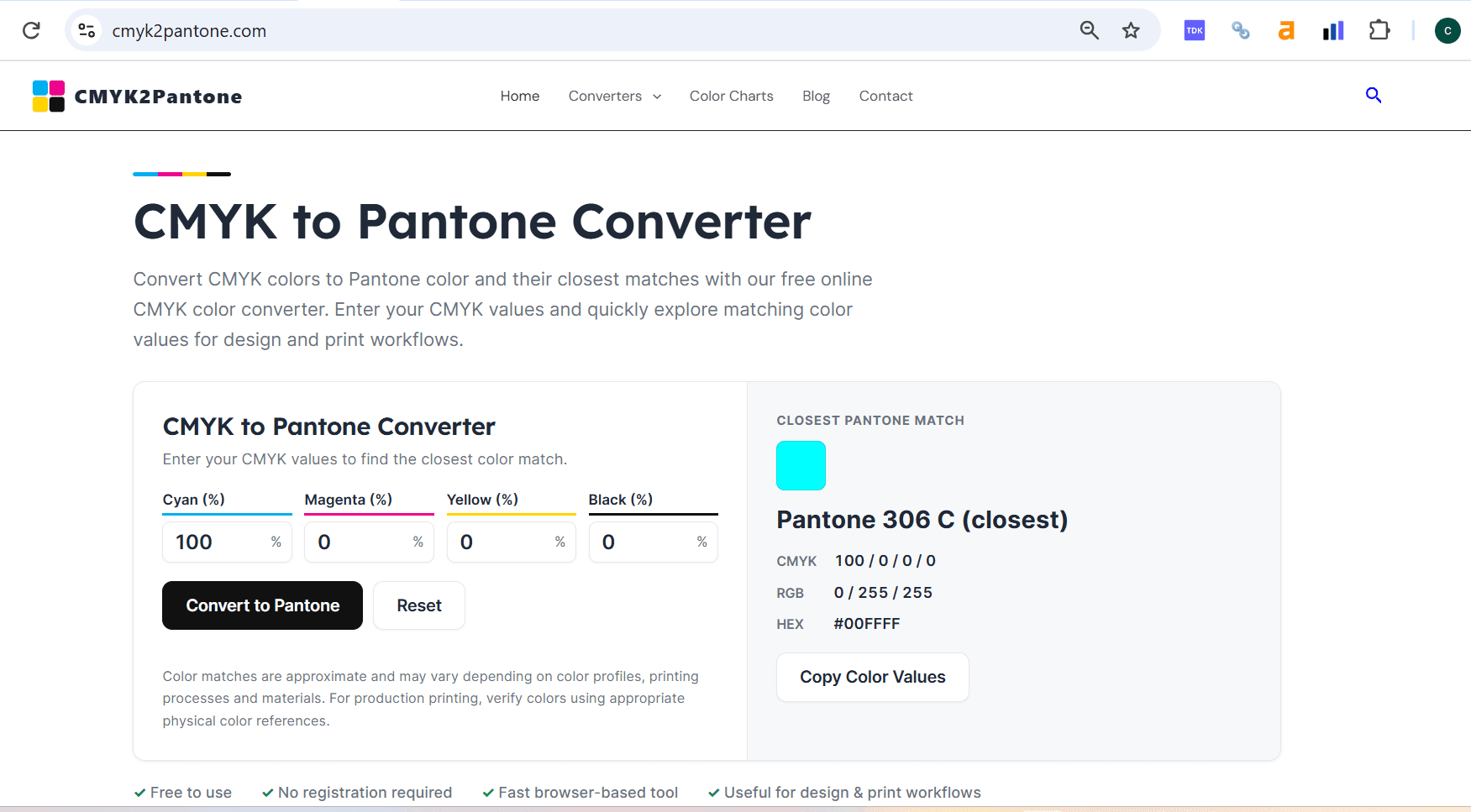Click the Yellow (%) input field

click(511, 542)
